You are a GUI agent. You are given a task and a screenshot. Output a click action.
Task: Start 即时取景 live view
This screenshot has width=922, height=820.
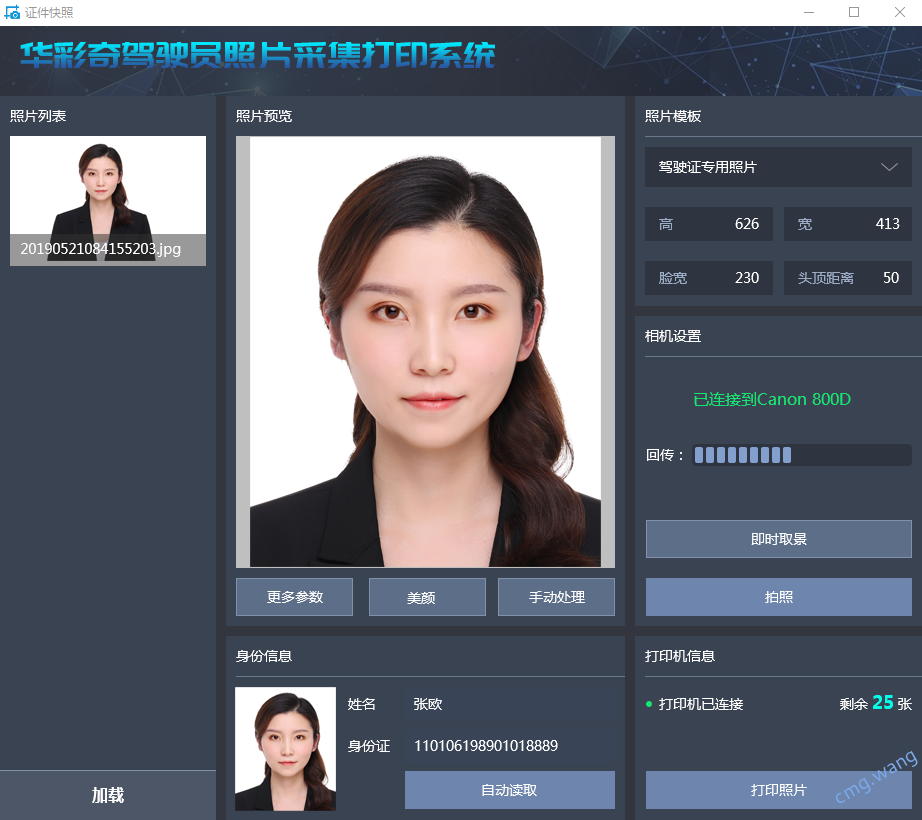coord(778,539)
